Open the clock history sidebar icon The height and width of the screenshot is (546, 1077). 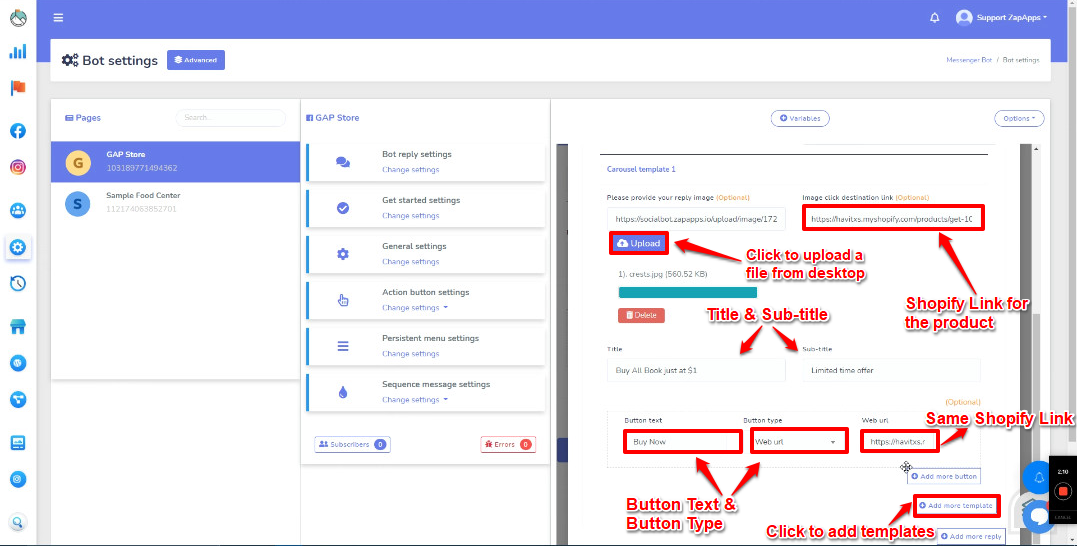coord(18,283)
